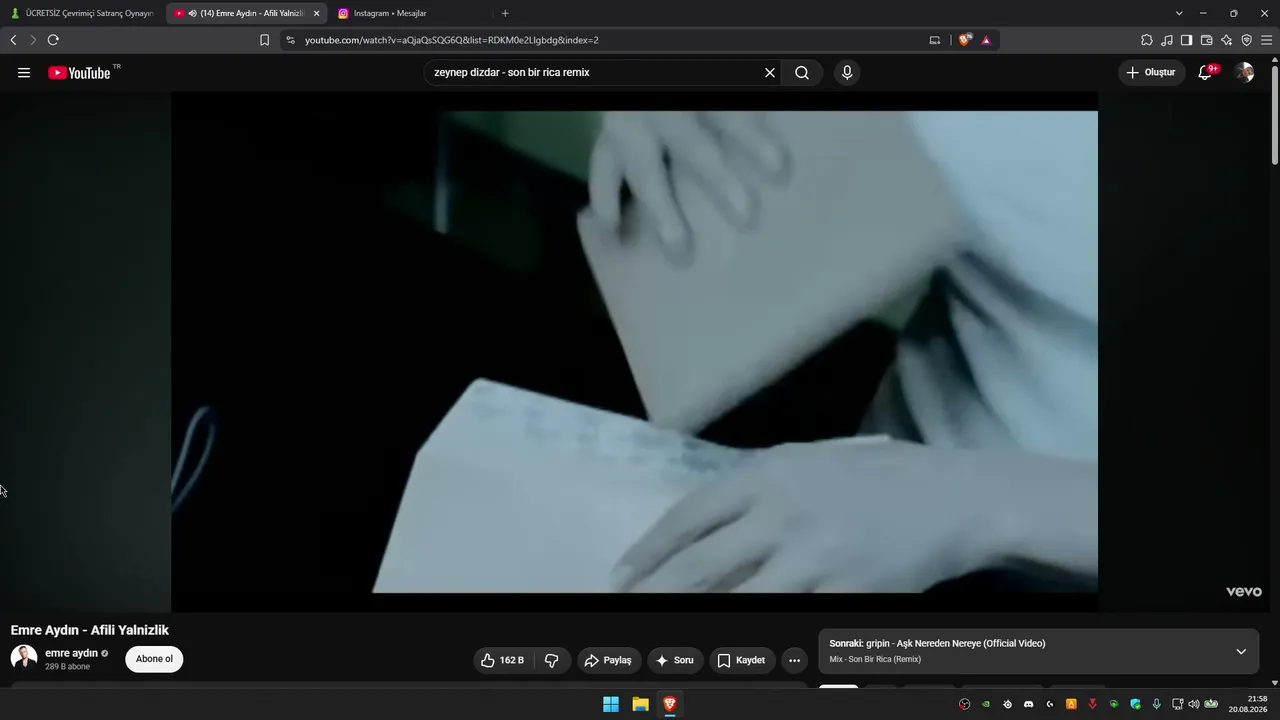Image resolution: width=1280 pixels, height=720 pixels.
Task: Switch to the chess tab ÜCRETSİZ Çevrimiçi Satranç
Action: [x=82, y=13]
